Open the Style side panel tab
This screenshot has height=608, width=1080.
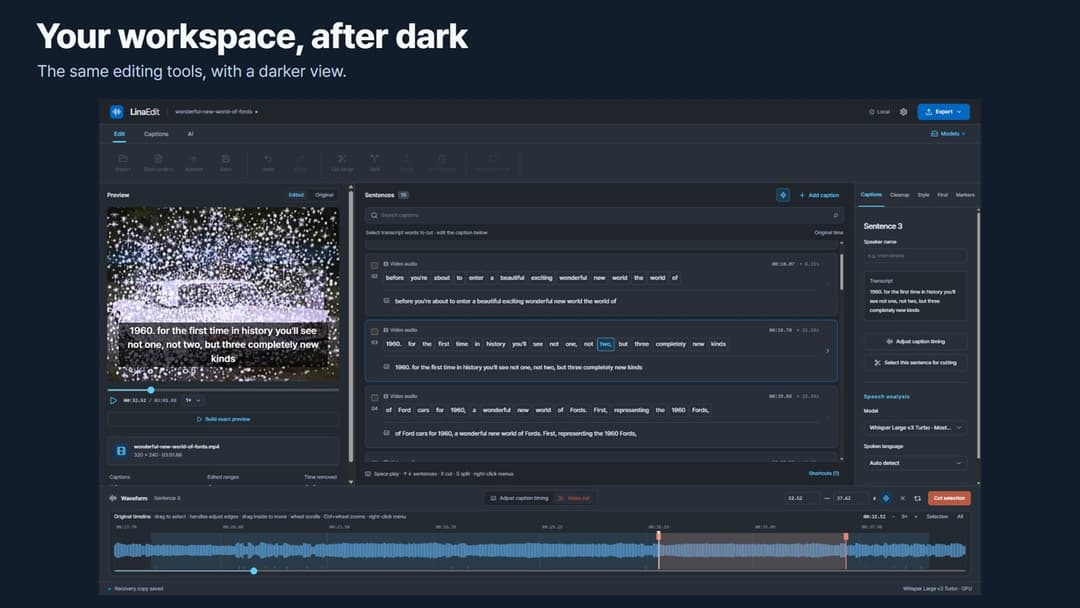[923, 195]
